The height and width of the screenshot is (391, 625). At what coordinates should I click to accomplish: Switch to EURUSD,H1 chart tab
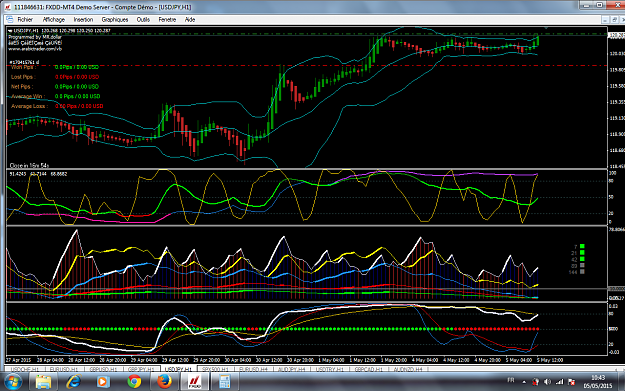point(63,369)
